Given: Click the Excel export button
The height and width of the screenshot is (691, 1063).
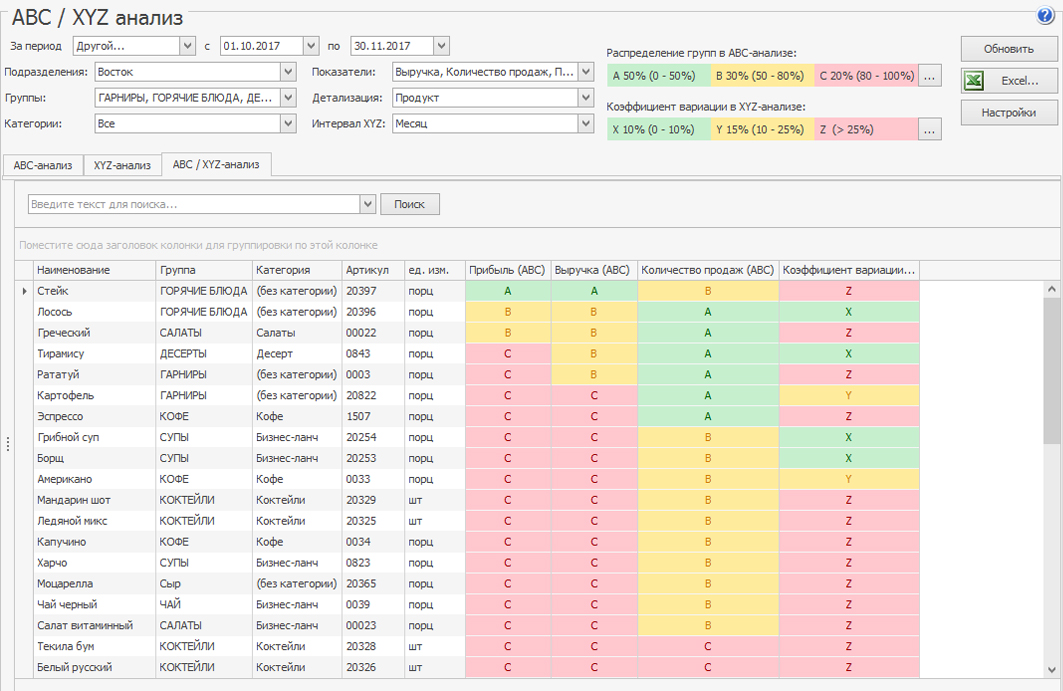Looking at the screenshot, I should [1009, 81].
